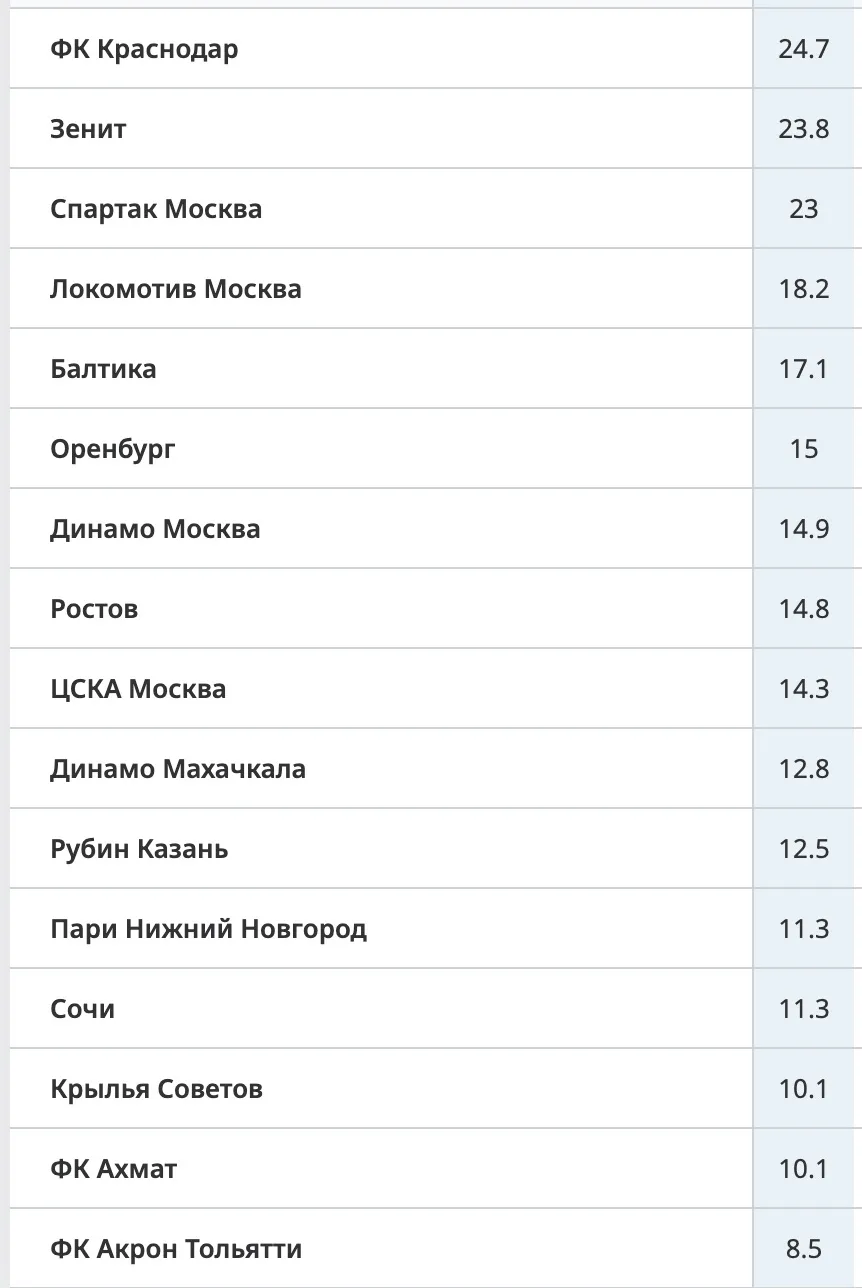Screen dimensions: 862x1288
Task: Open the Динамо Москва link
Action: (x=155, y=529)
